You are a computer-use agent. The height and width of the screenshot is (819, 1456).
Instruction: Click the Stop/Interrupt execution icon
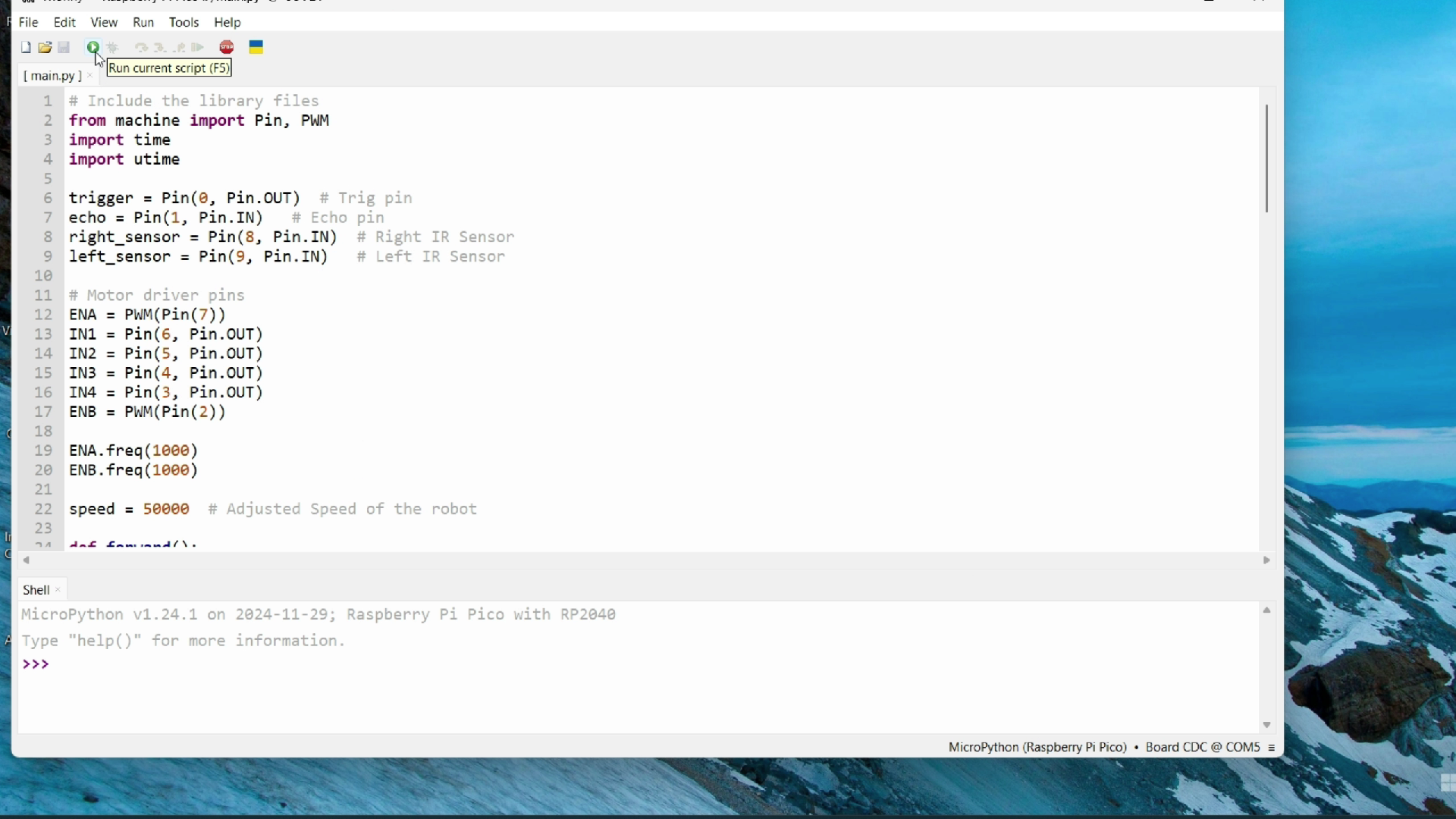[x=226, y=47]
